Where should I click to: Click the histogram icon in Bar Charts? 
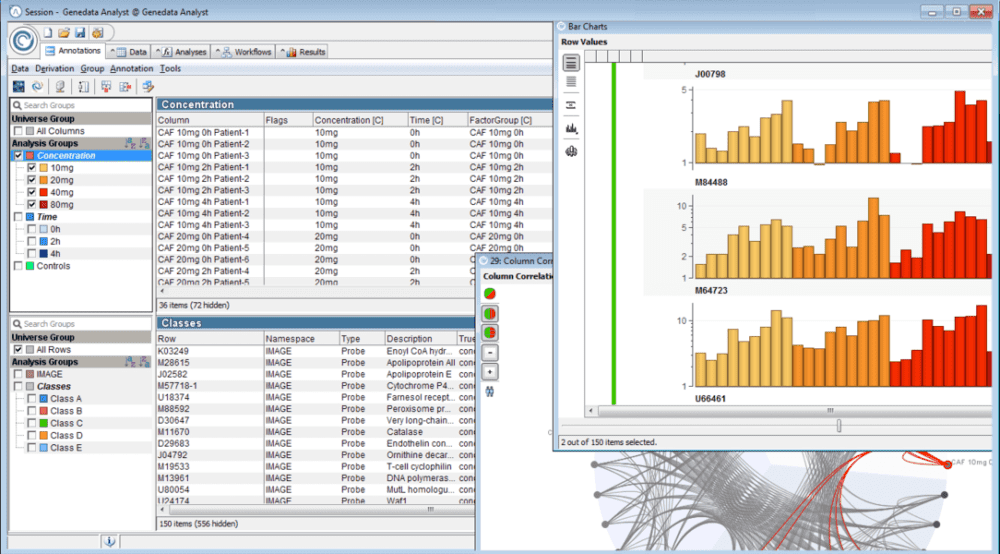pyautogui.click(x=571, y=128)
